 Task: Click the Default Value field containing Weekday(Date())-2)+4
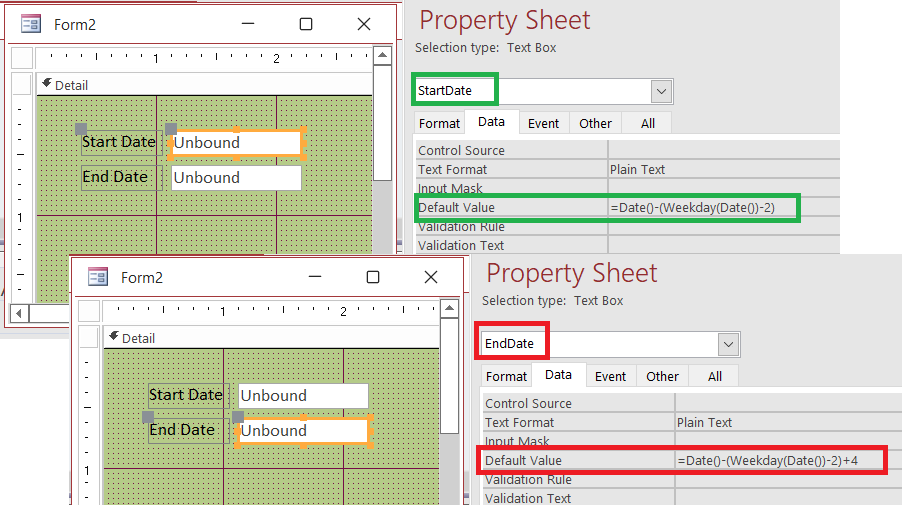point(778,461)
